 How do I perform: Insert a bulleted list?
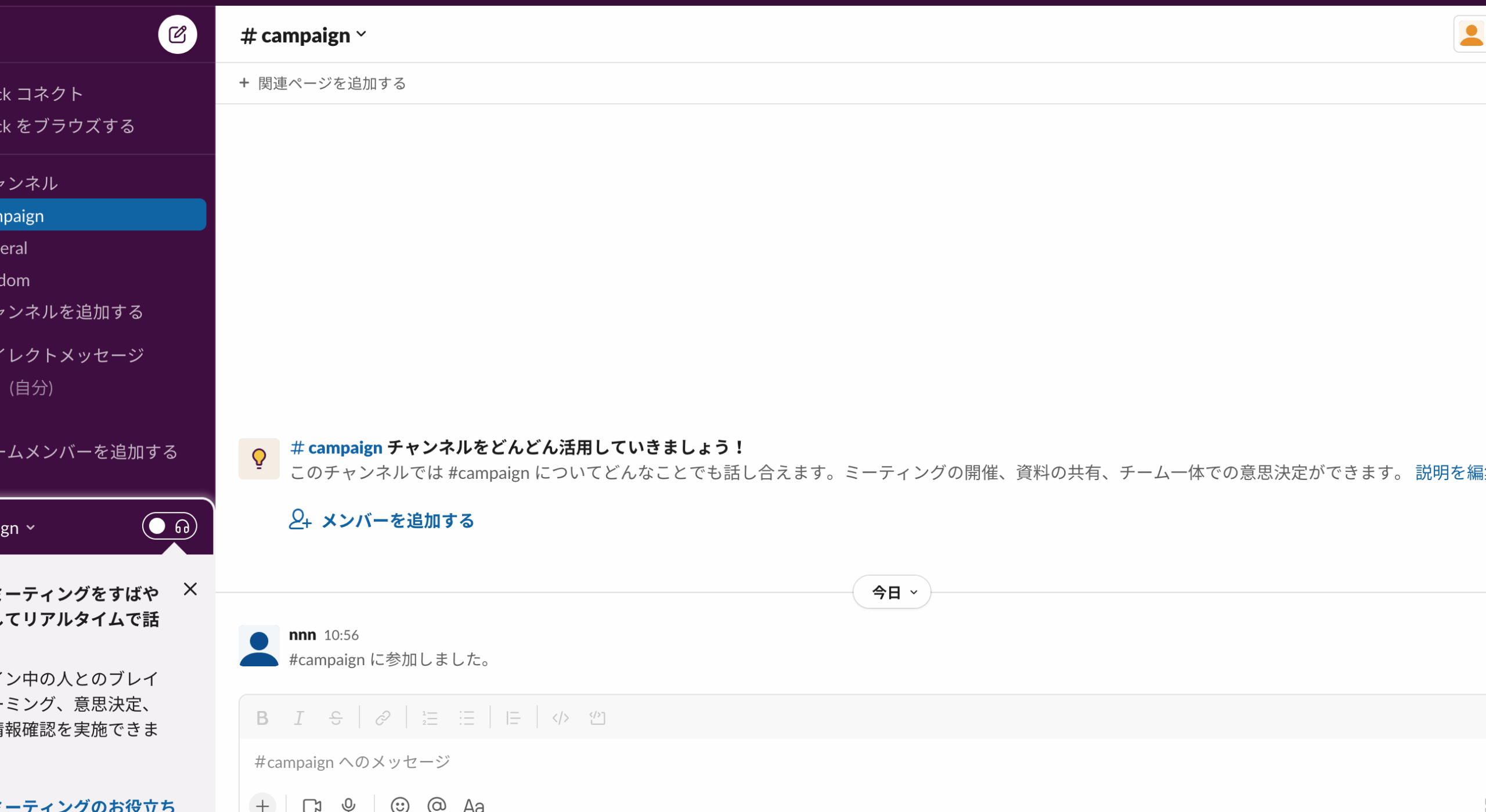[467, 718]
